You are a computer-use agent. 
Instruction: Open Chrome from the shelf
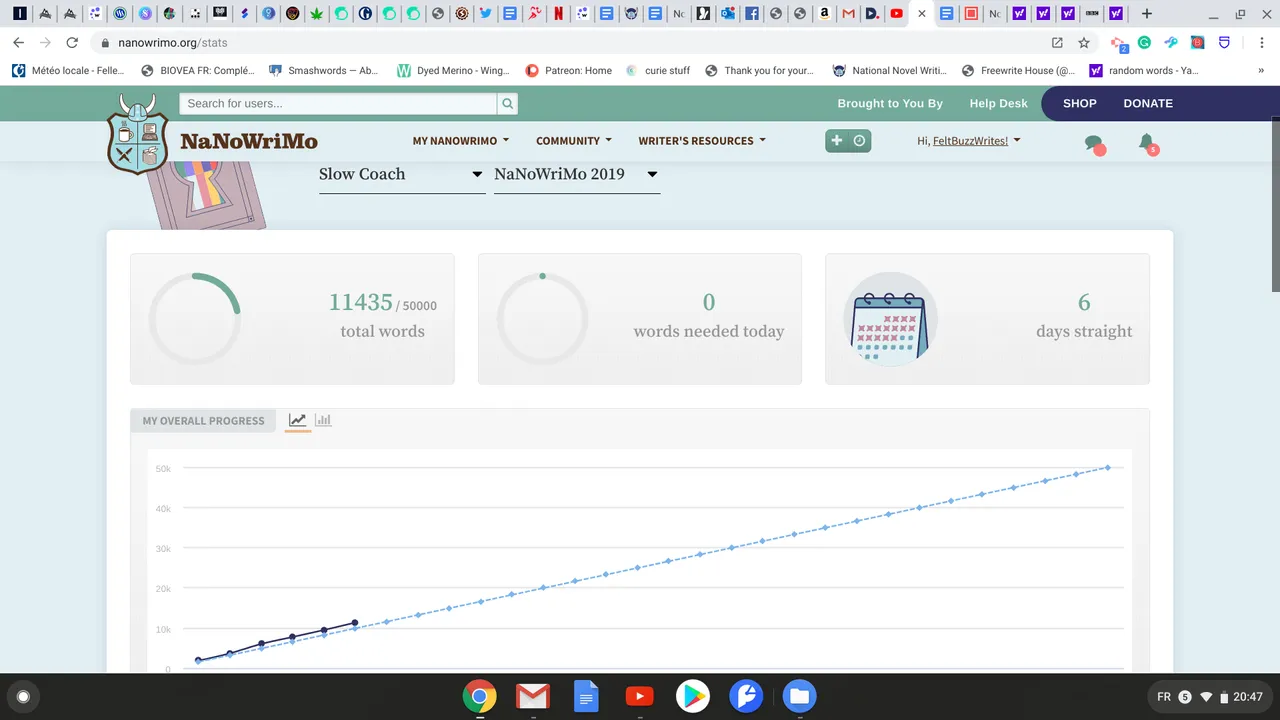(480, 697)
